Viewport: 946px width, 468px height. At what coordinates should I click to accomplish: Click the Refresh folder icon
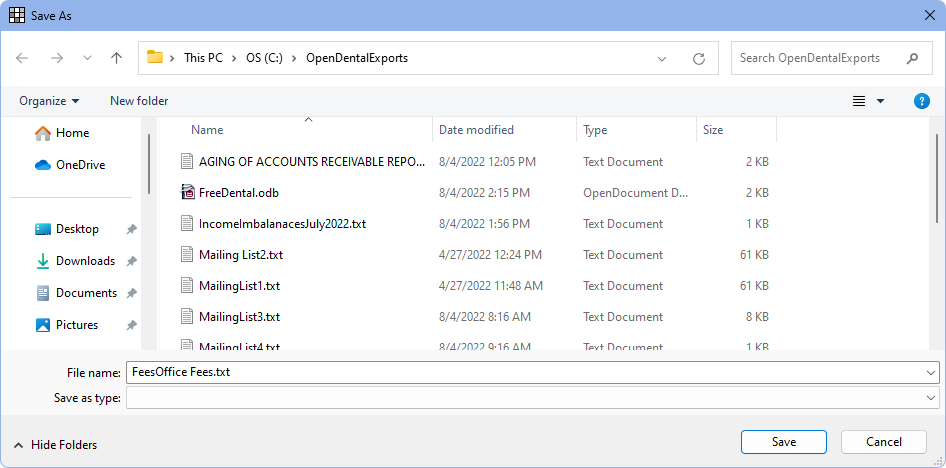(x=699, y=58)
